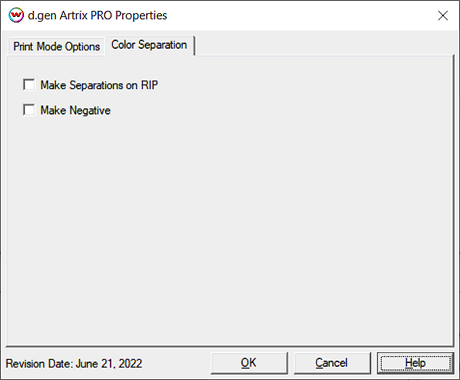Focus the dotted-outline Help button
Screen dimensions: 460x380
[415, 363]
